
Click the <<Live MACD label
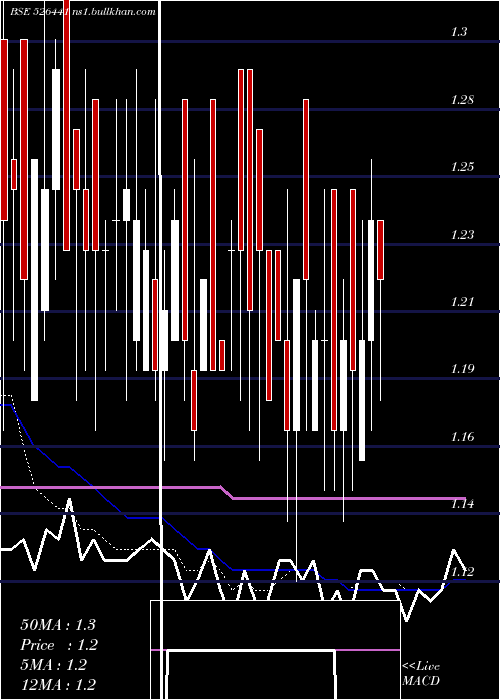pyautogui.click(x=421, y=673)
